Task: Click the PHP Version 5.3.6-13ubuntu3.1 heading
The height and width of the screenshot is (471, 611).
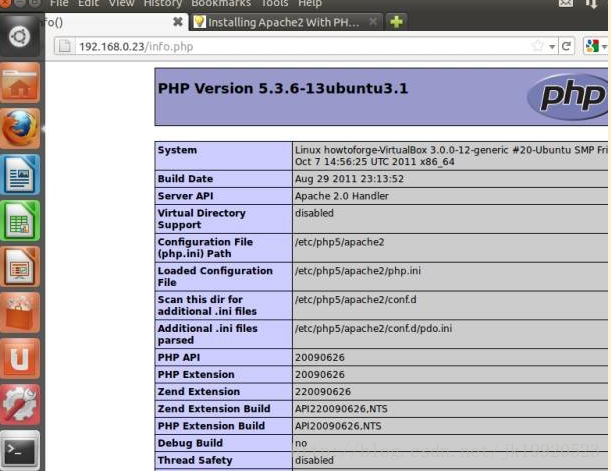Action: click(283, 88)
